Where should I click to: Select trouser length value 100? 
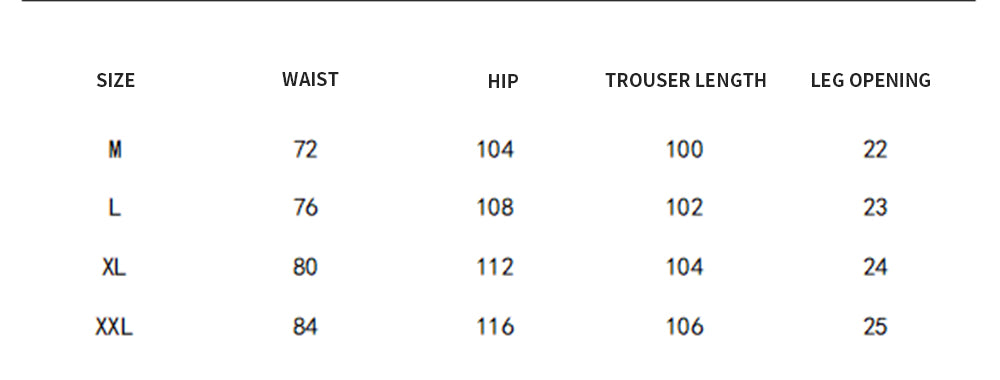click(685, 149)
